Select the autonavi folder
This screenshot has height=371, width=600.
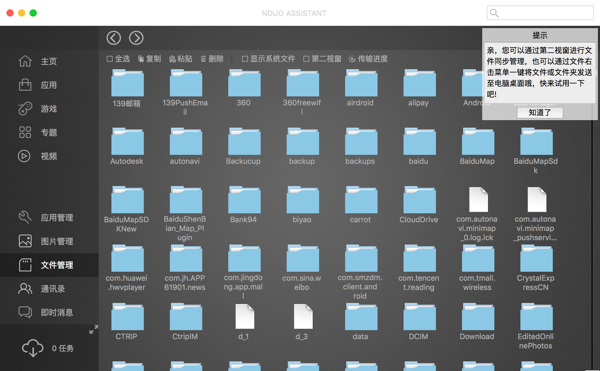click(185, 142)
